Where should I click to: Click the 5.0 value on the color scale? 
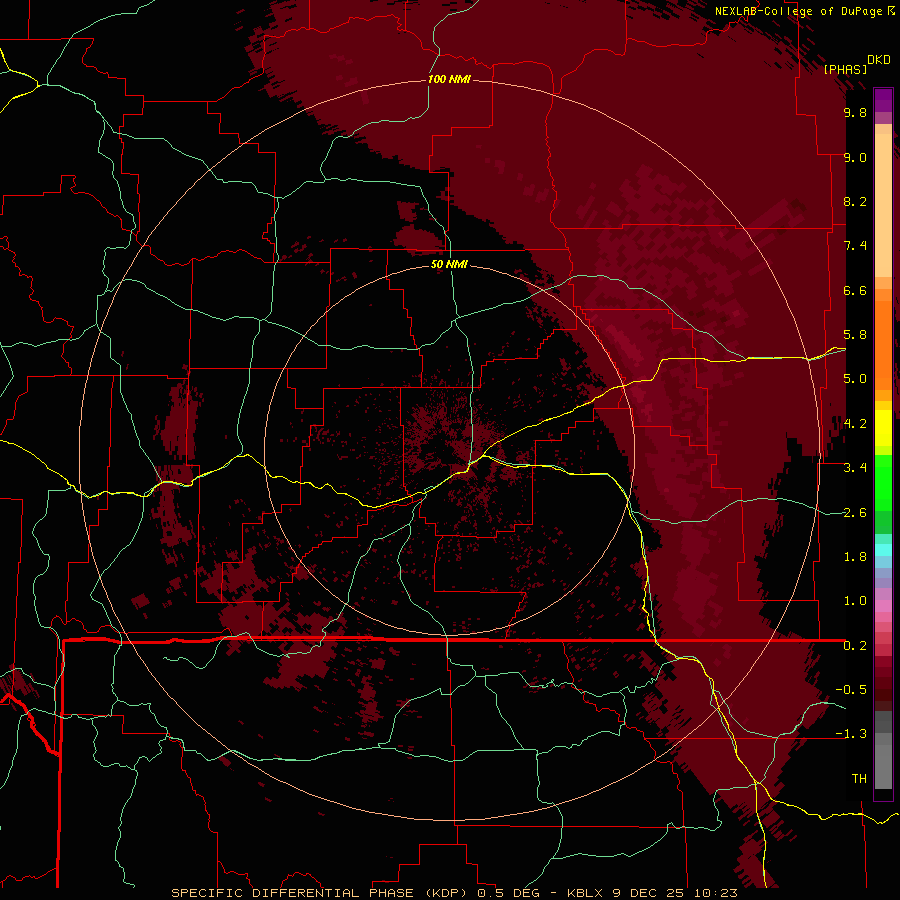(855, 379)
